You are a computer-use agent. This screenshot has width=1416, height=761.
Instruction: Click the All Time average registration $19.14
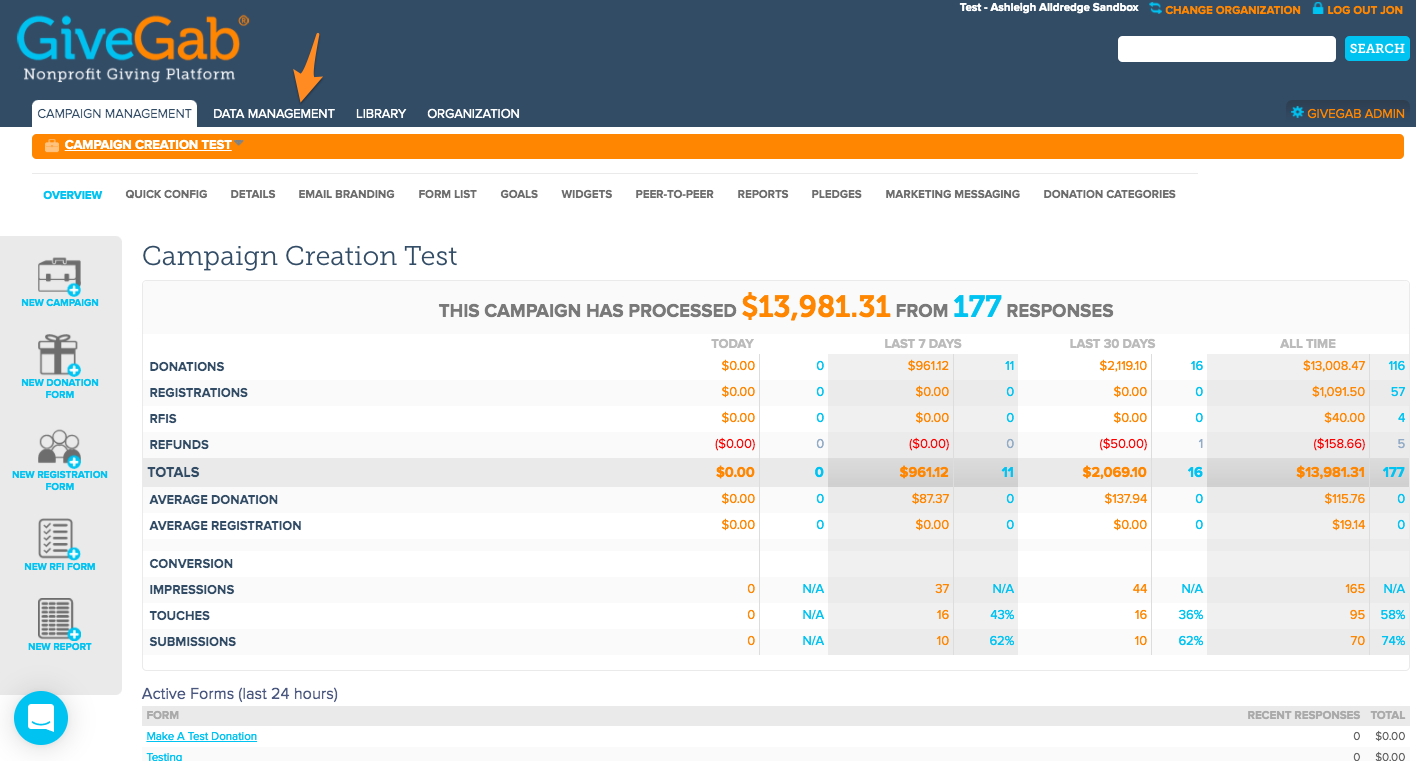pos(1346,525)
